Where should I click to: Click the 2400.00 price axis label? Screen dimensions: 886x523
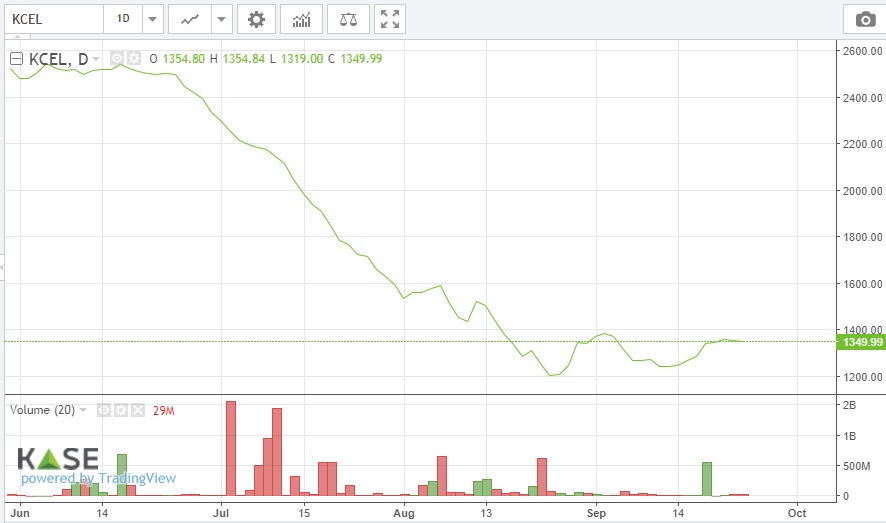[x=862, y=98]
